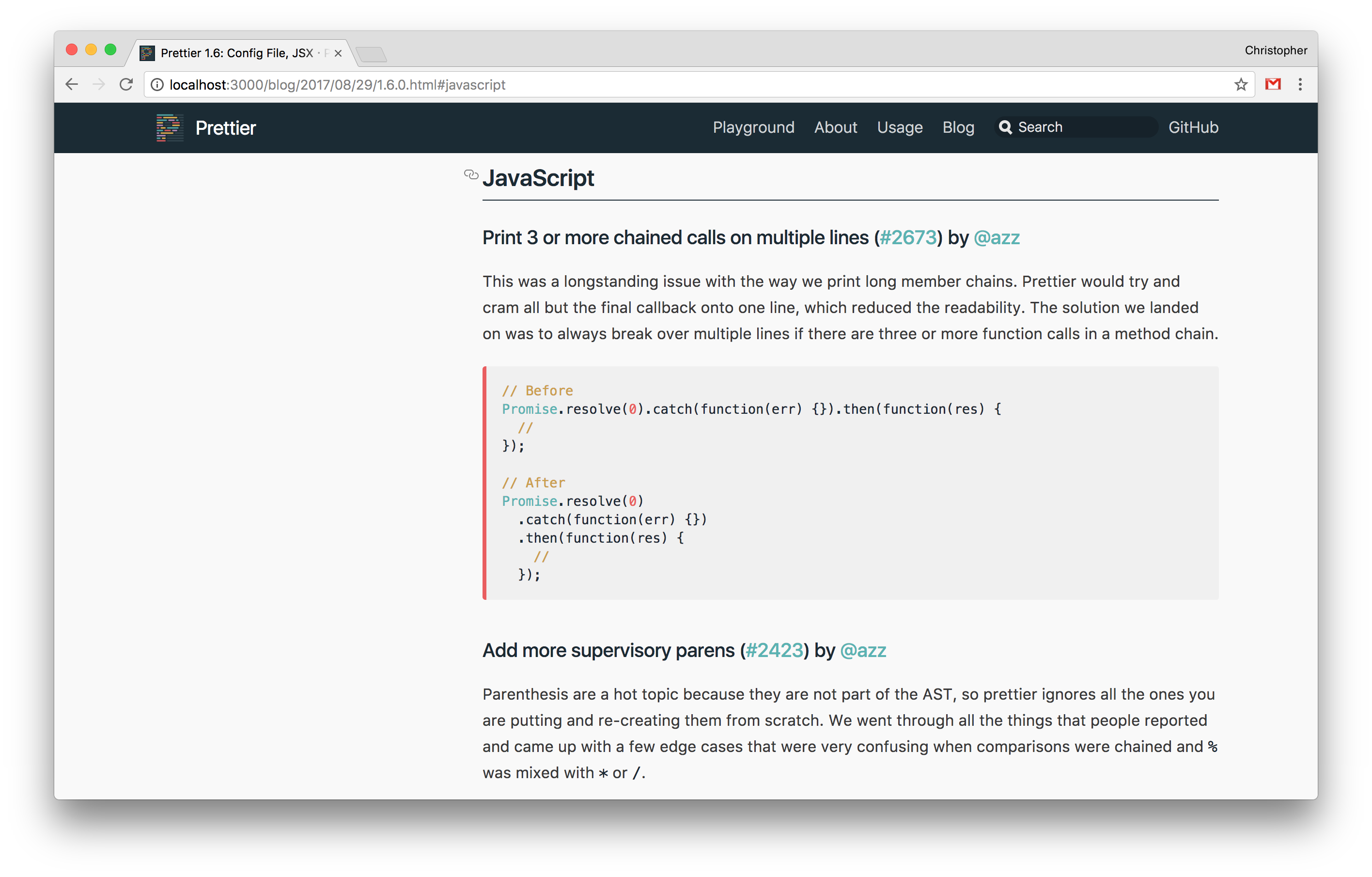1372x877 pixels.
Task: Click the '.catch(function(err) {})' code line
Action: pos(612,519)
